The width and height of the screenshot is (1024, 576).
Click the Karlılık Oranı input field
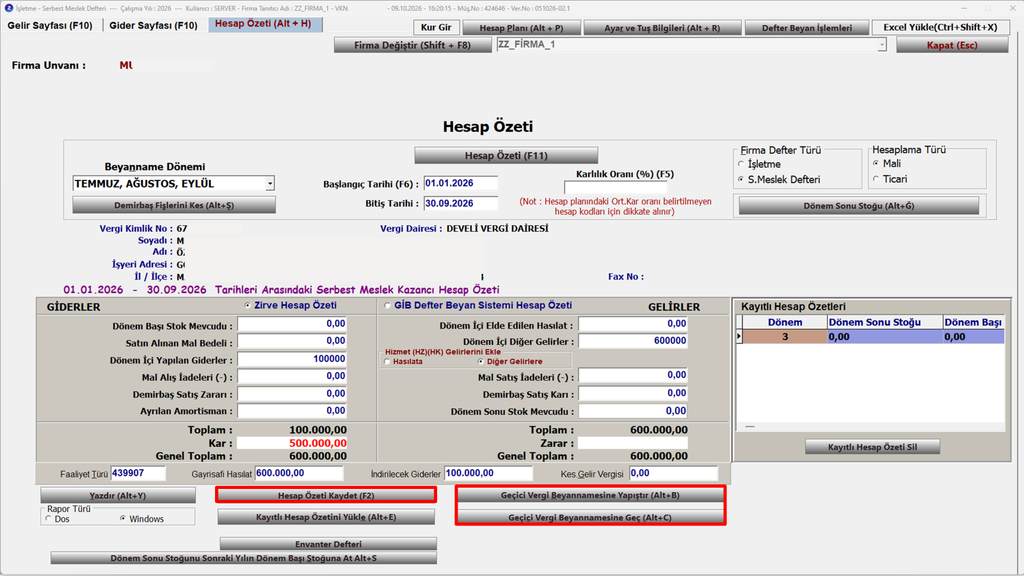tap(615, 188)
